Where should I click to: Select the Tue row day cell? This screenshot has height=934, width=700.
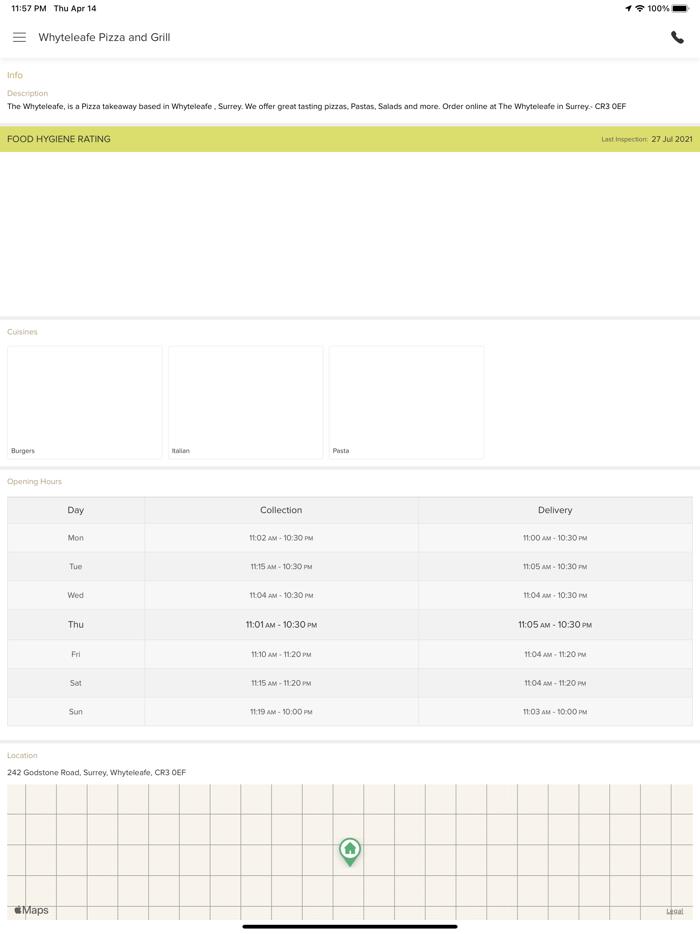click(76, 566)
